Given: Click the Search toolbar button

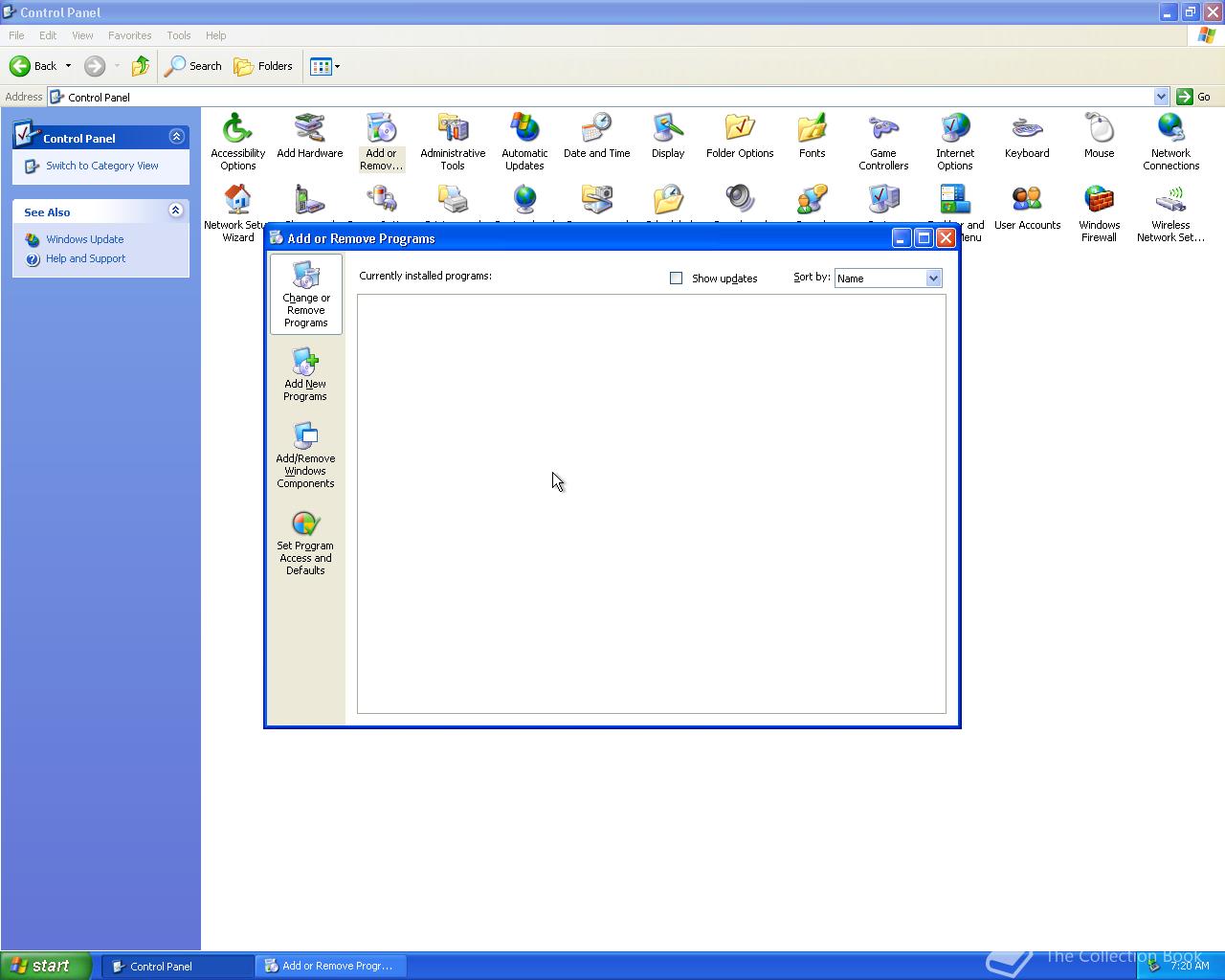Looking at the screenshot, I should point(193,66).
